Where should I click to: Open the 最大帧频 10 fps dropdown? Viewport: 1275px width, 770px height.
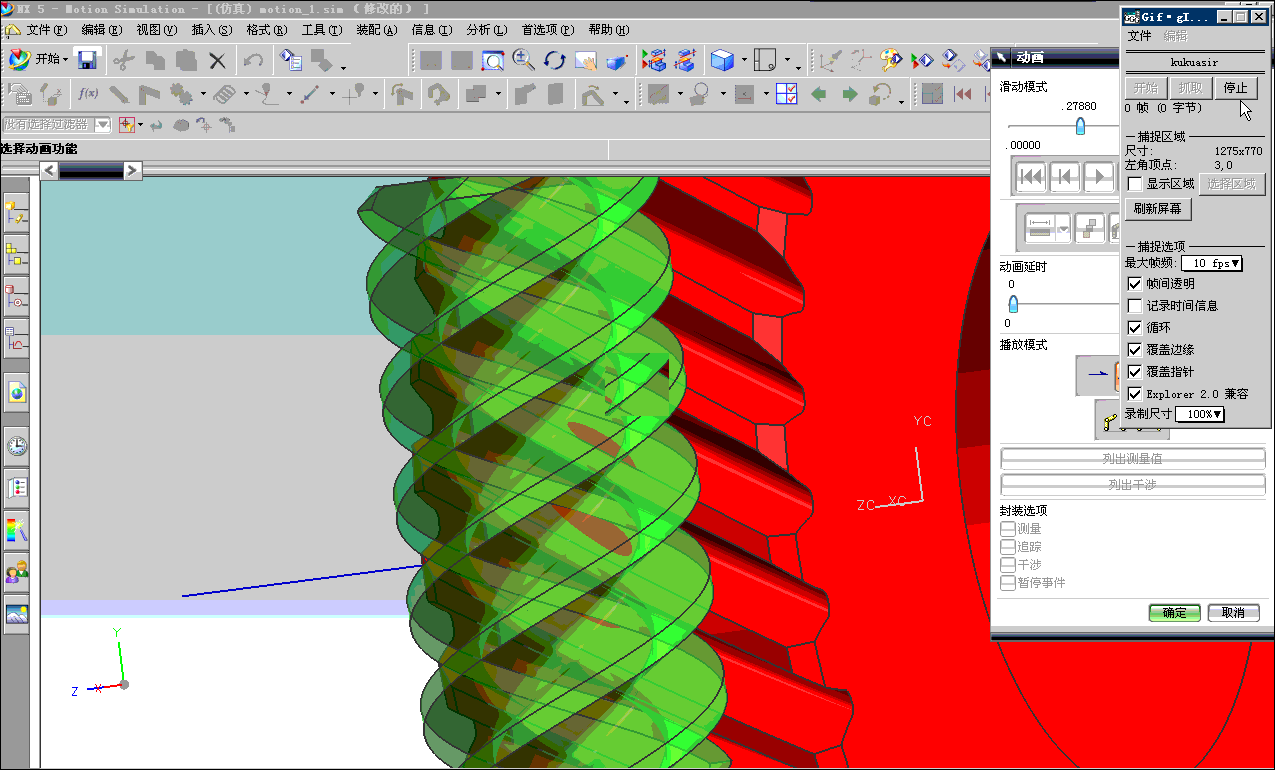coord(1212,264)
